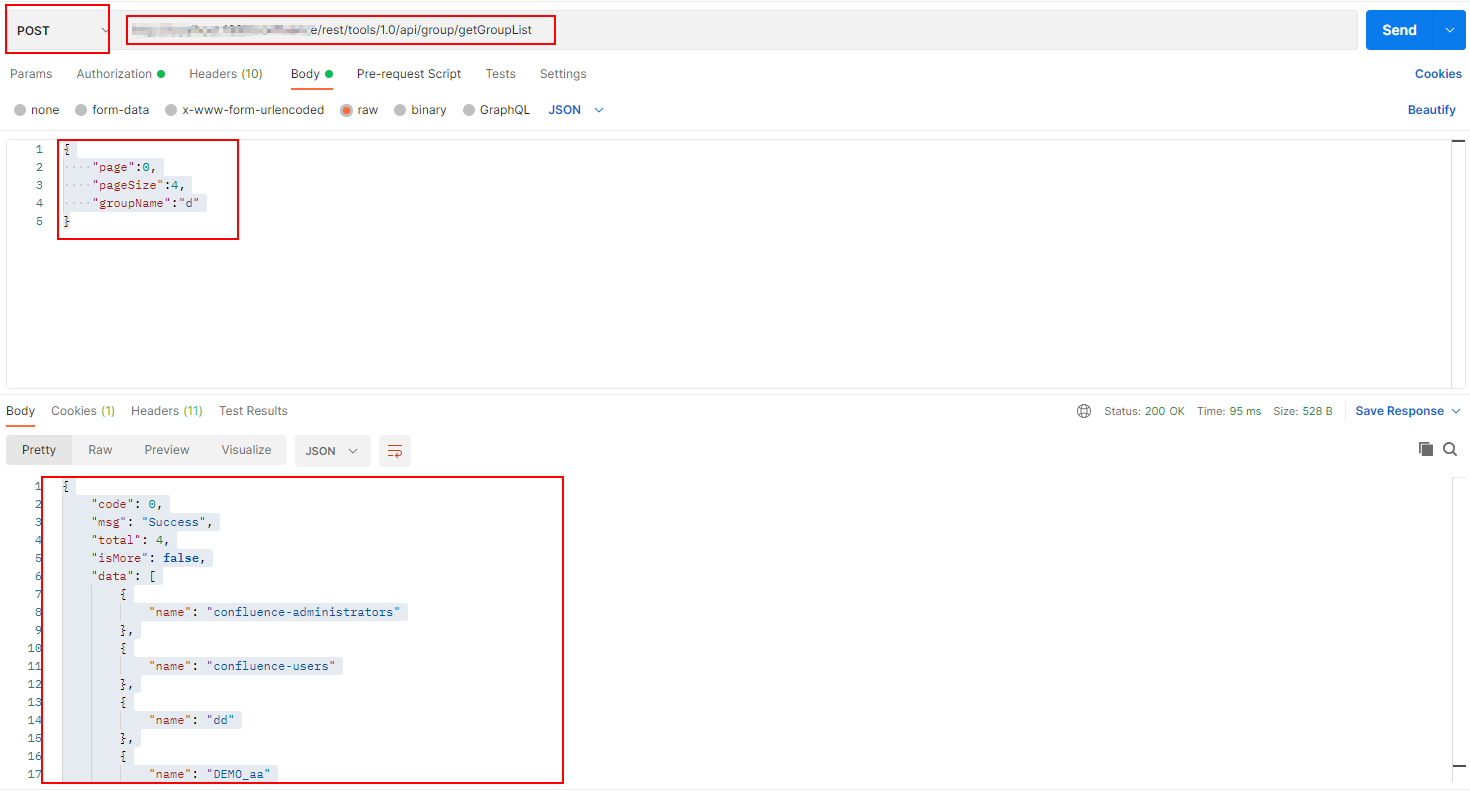The width and height of the screenshot is (1470, 791).
Task: Open search in response body
Action: tap(1450, 450)
